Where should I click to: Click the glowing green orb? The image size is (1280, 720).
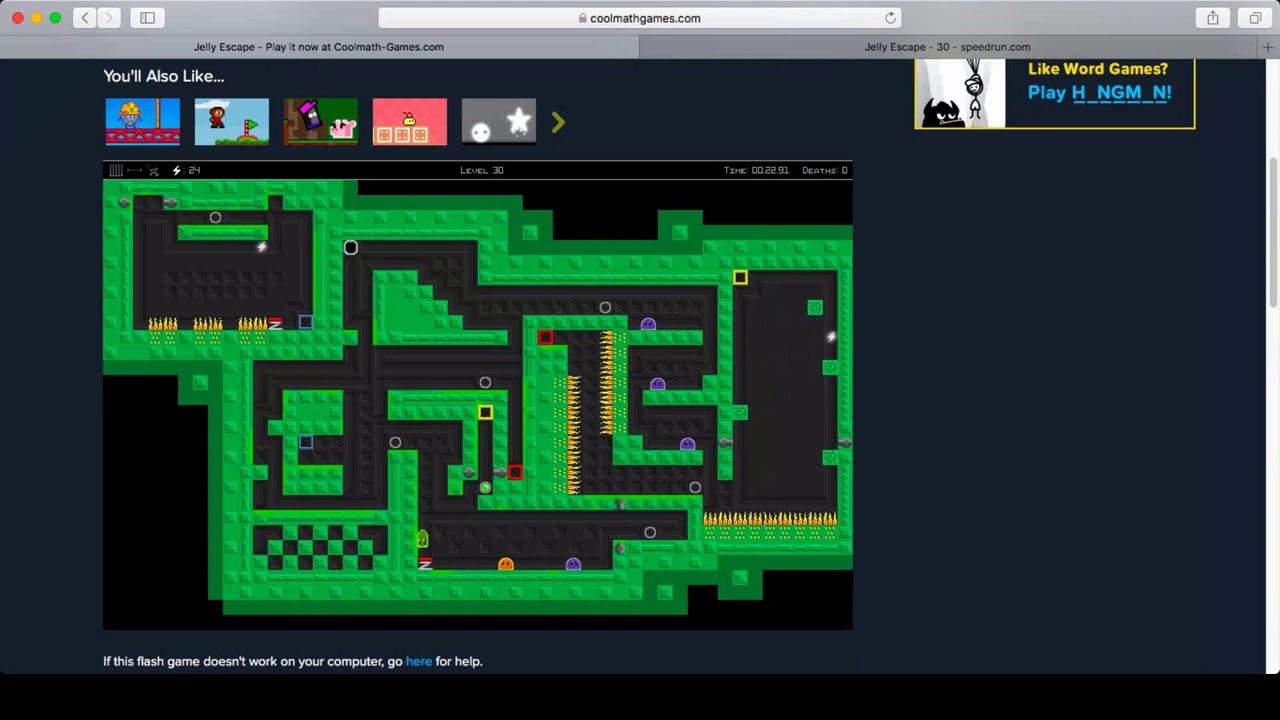pyautogui.click(x=485, y=487)
